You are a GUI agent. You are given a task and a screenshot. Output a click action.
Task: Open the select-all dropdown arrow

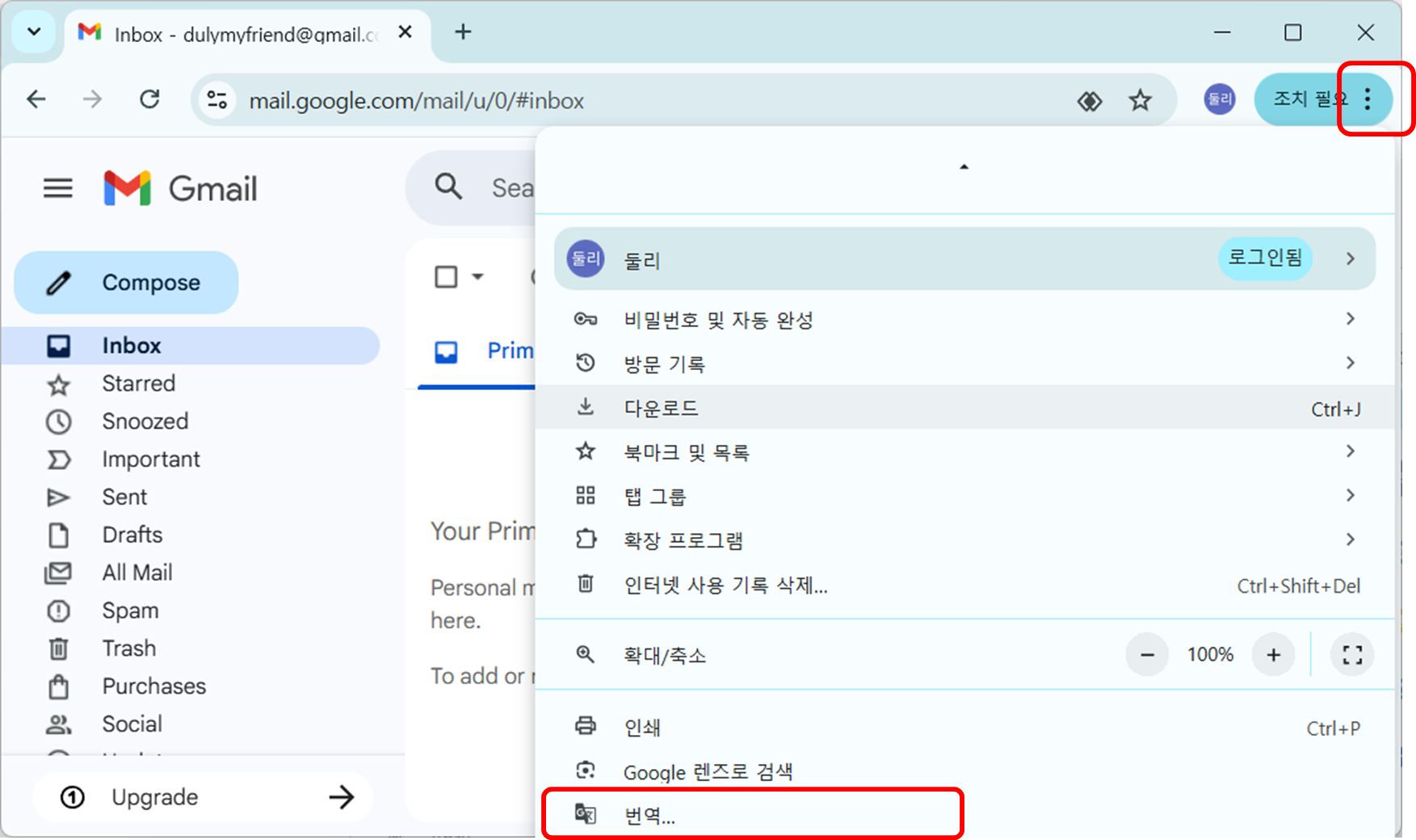click(477, 277)
